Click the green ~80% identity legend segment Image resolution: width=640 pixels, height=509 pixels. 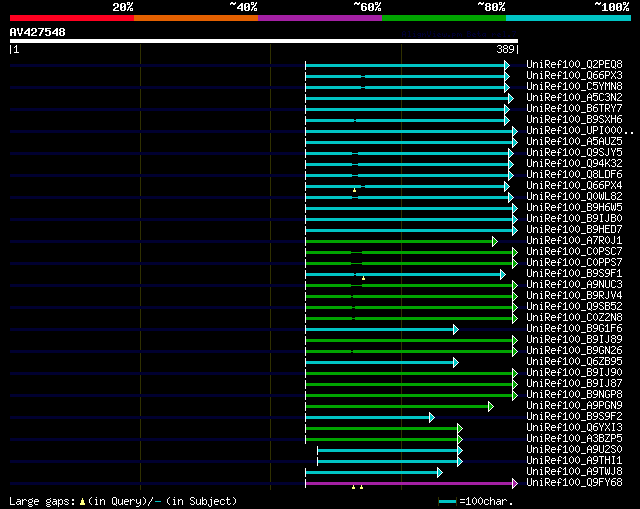click(x=443, y=18)
